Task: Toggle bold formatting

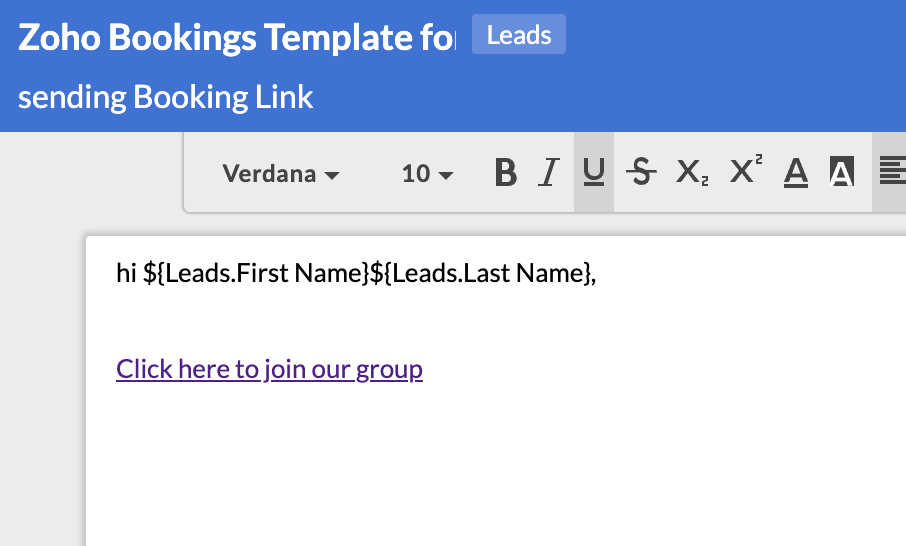Action: (506, 172)
